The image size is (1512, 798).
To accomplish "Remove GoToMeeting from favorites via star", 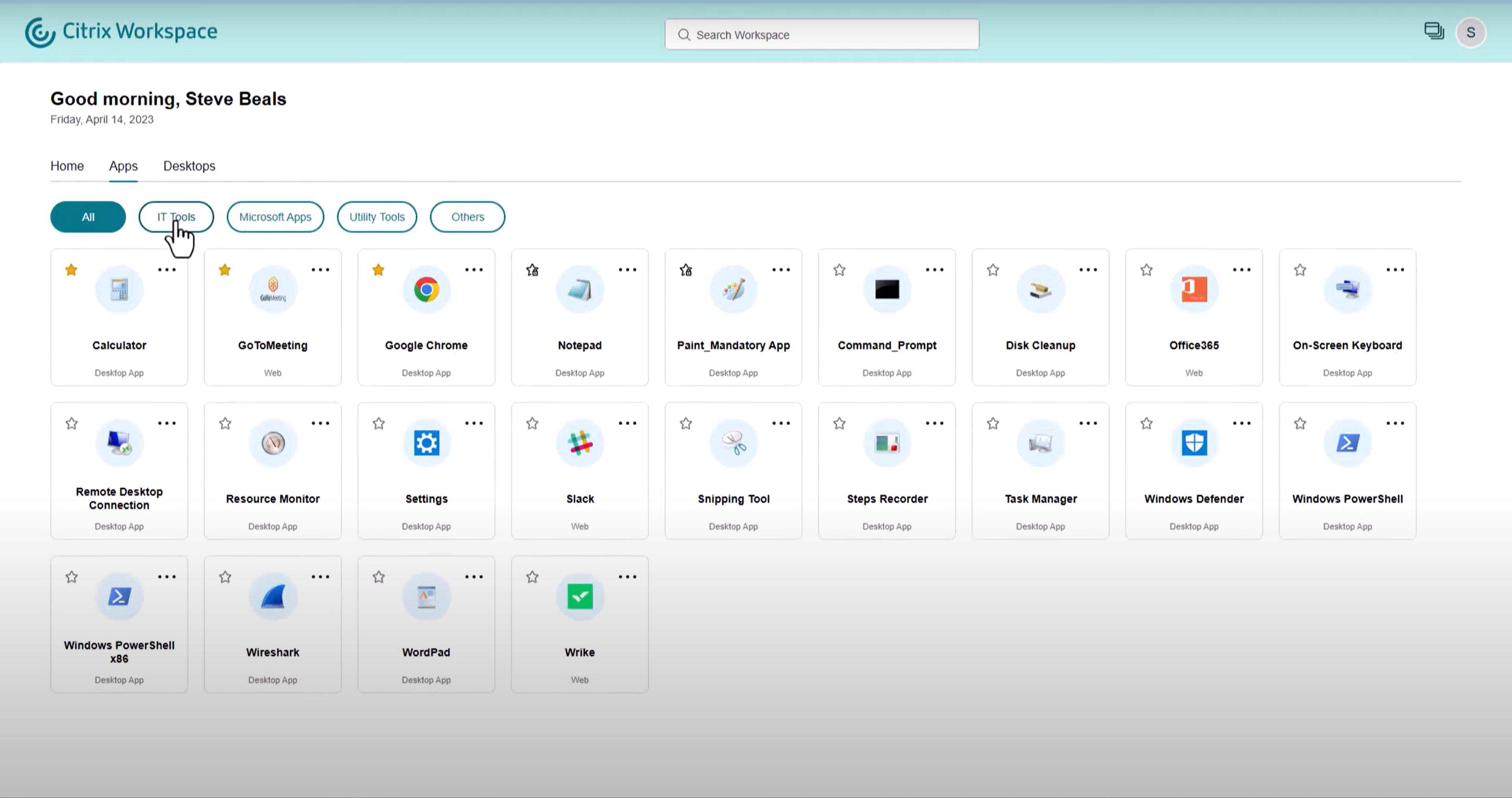I will pos(225,270).
